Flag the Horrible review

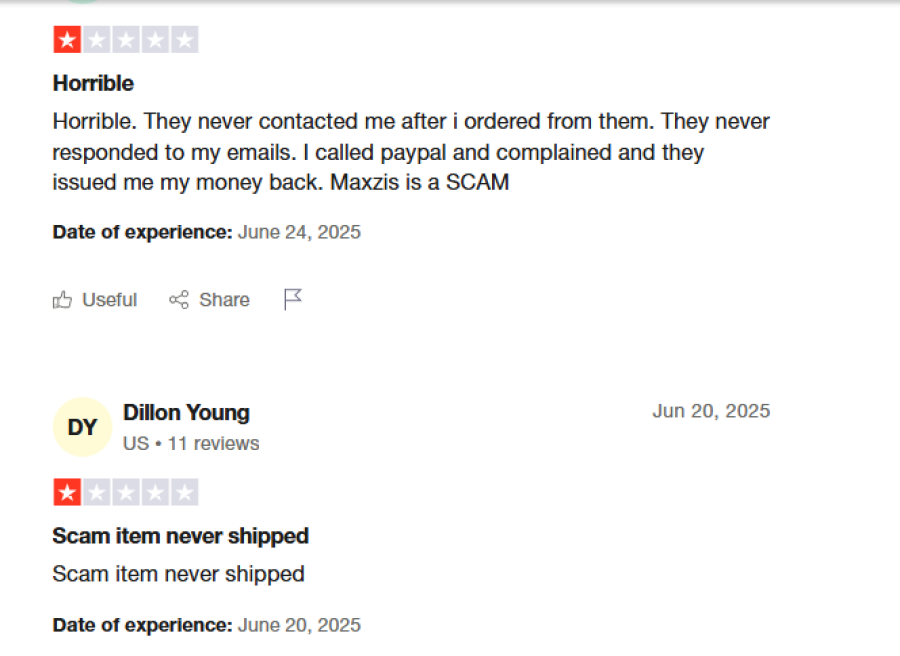[x=292, y=299]
